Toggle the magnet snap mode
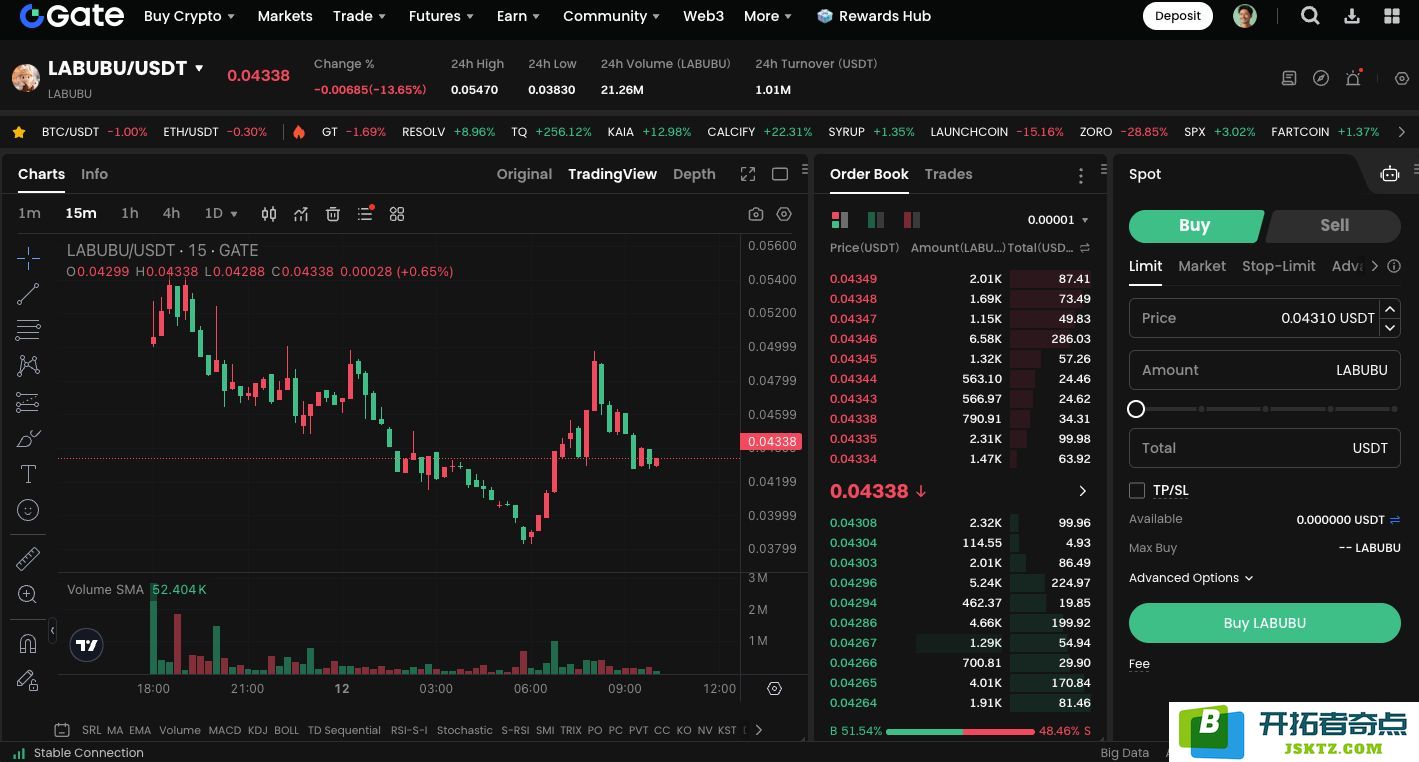Viewport: 1419px width, 762px height. point(28,644)
